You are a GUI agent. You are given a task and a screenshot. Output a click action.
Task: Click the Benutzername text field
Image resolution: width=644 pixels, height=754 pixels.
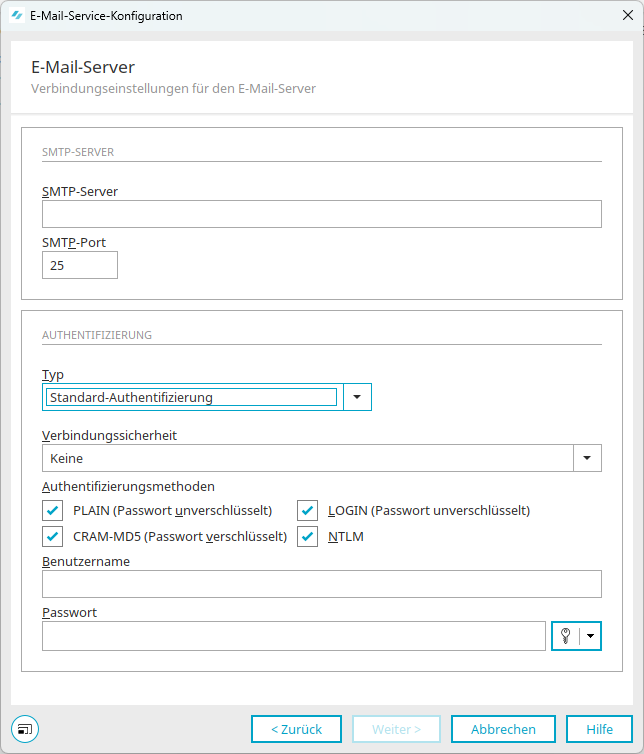[x=322, y=584]
